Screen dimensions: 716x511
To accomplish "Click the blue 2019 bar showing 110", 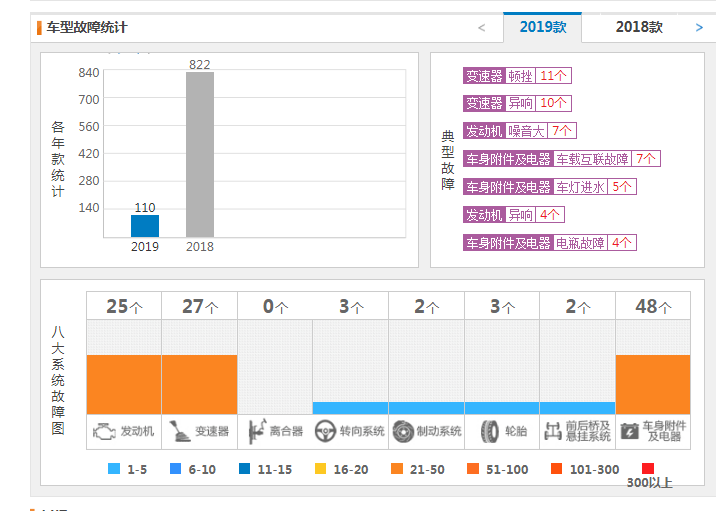I will click(x=145, y=226).
